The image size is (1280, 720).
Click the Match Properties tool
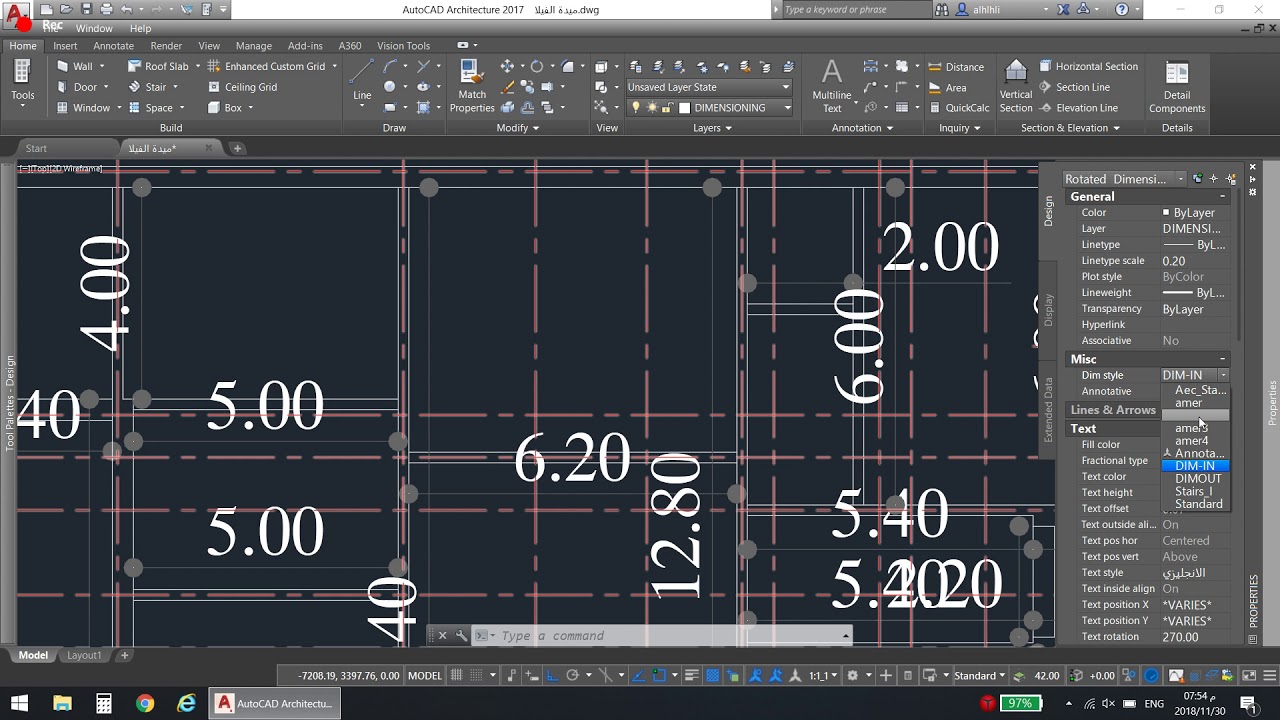coord(472,86)
